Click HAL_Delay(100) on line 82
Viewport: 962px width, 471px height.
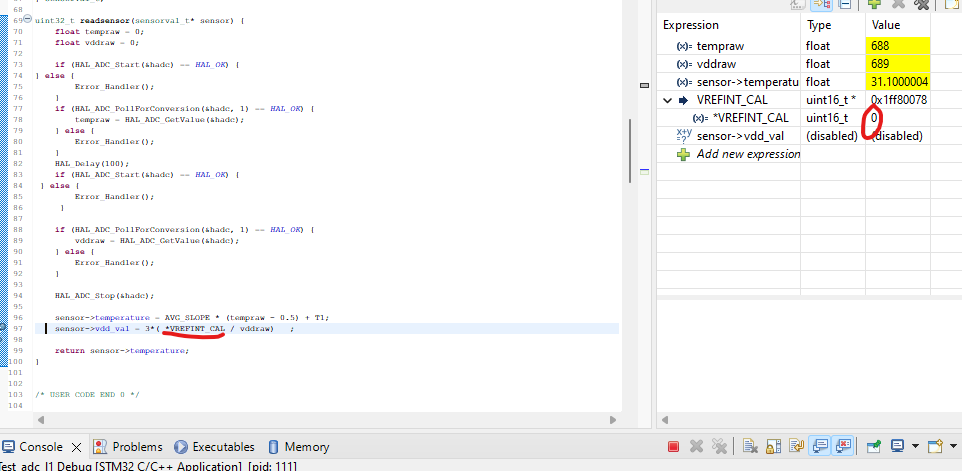92,164
